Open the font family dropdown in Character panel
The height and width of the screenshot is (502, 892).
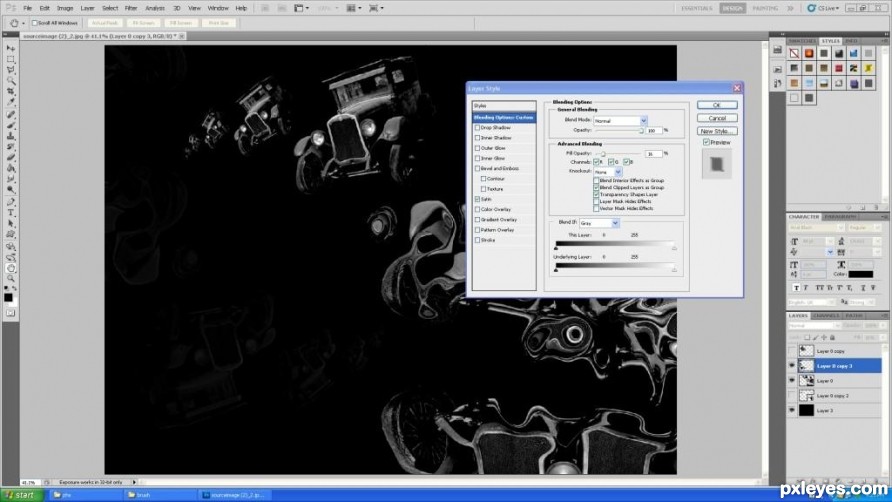(815, 228)
